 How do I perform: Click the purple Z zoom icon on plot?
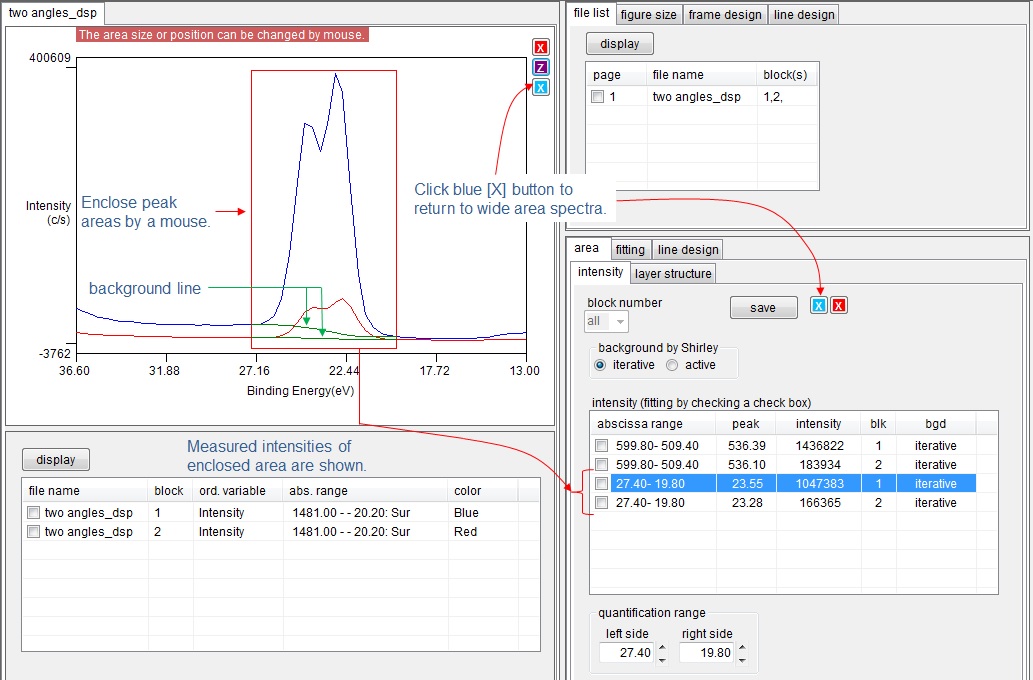pyautogui.click(x=541, y=68)
